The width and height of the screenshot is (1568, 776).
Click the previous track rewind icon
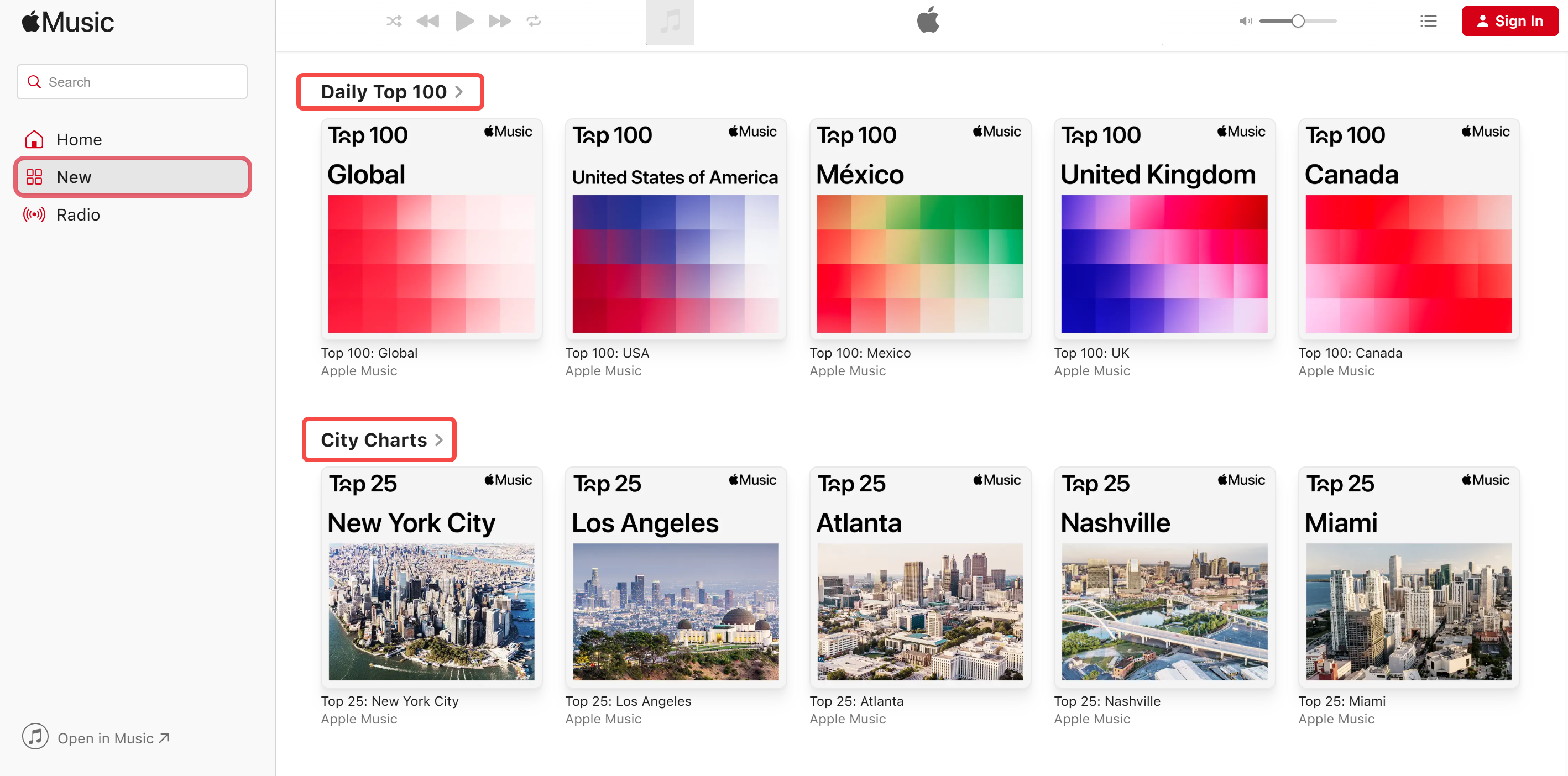[x=428, y=22]
